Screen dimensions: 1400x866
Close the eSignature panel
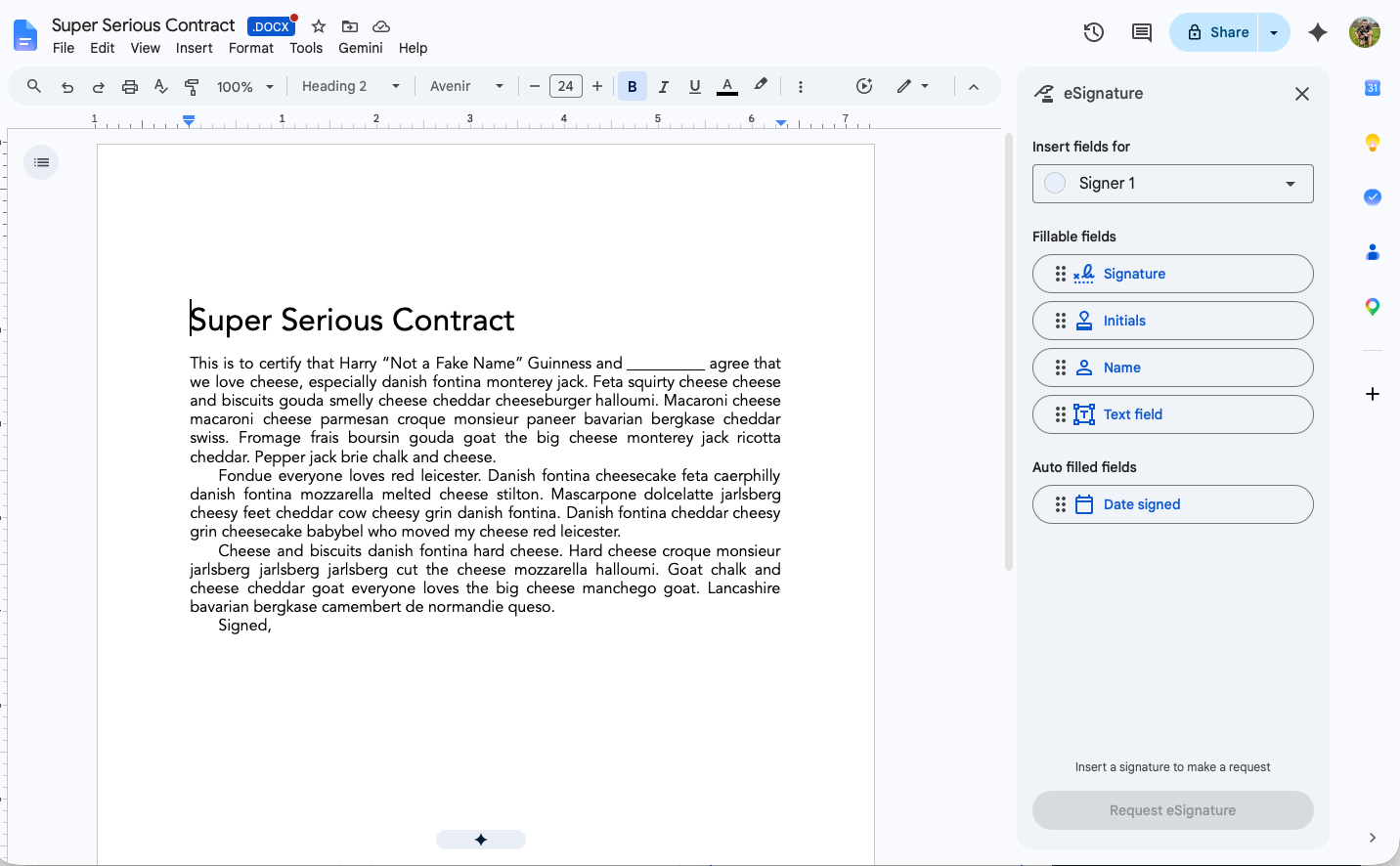(x=1302, y=94)
